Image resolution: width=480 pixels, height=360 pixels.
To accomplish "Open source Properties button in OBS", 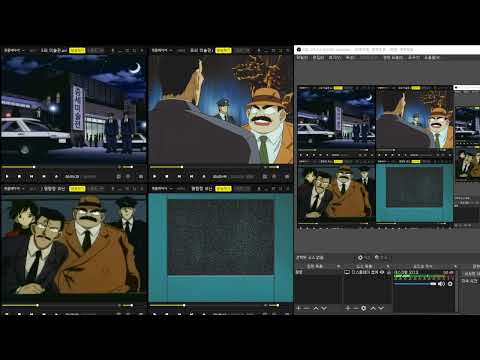I will point(363,258).
